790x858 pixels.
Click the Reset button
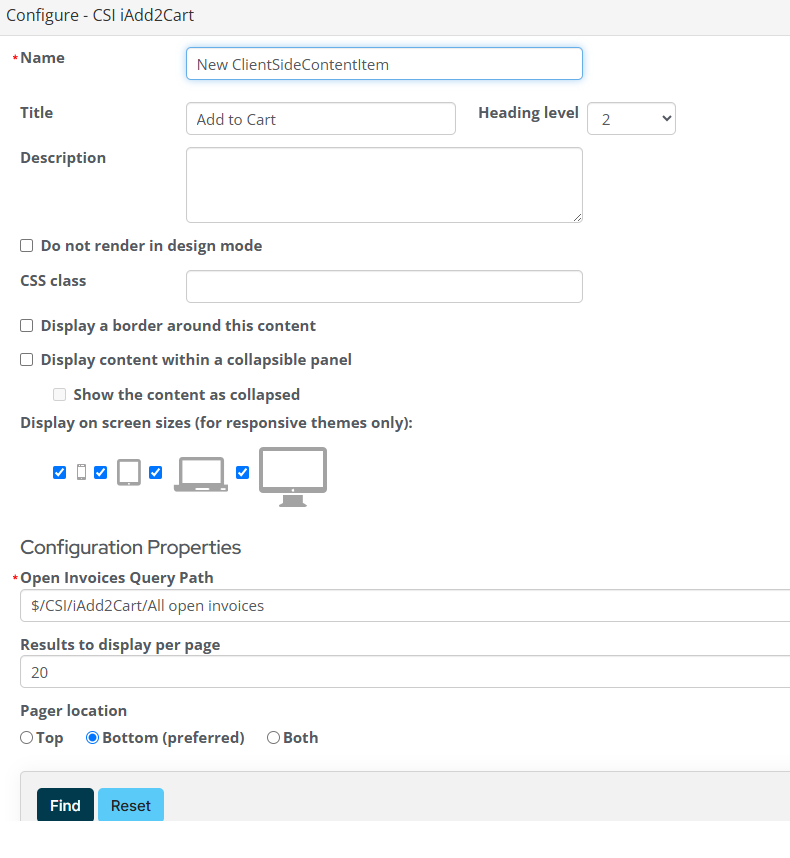[x=131, y=805]
